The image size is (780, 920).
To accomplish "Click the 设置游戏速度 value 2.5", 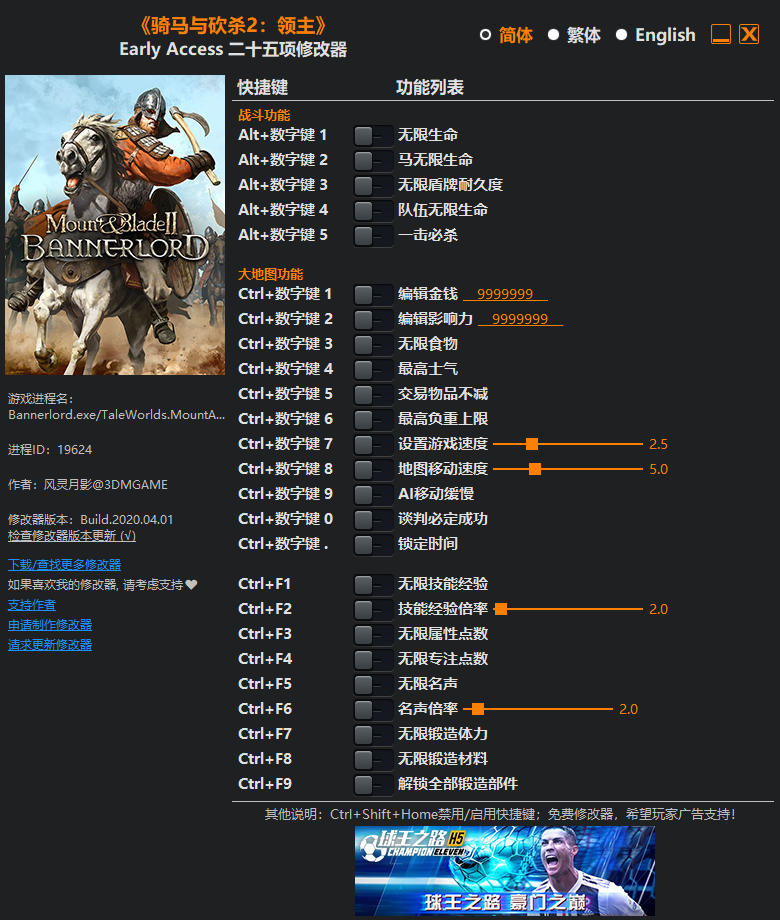I will [659, 444].
